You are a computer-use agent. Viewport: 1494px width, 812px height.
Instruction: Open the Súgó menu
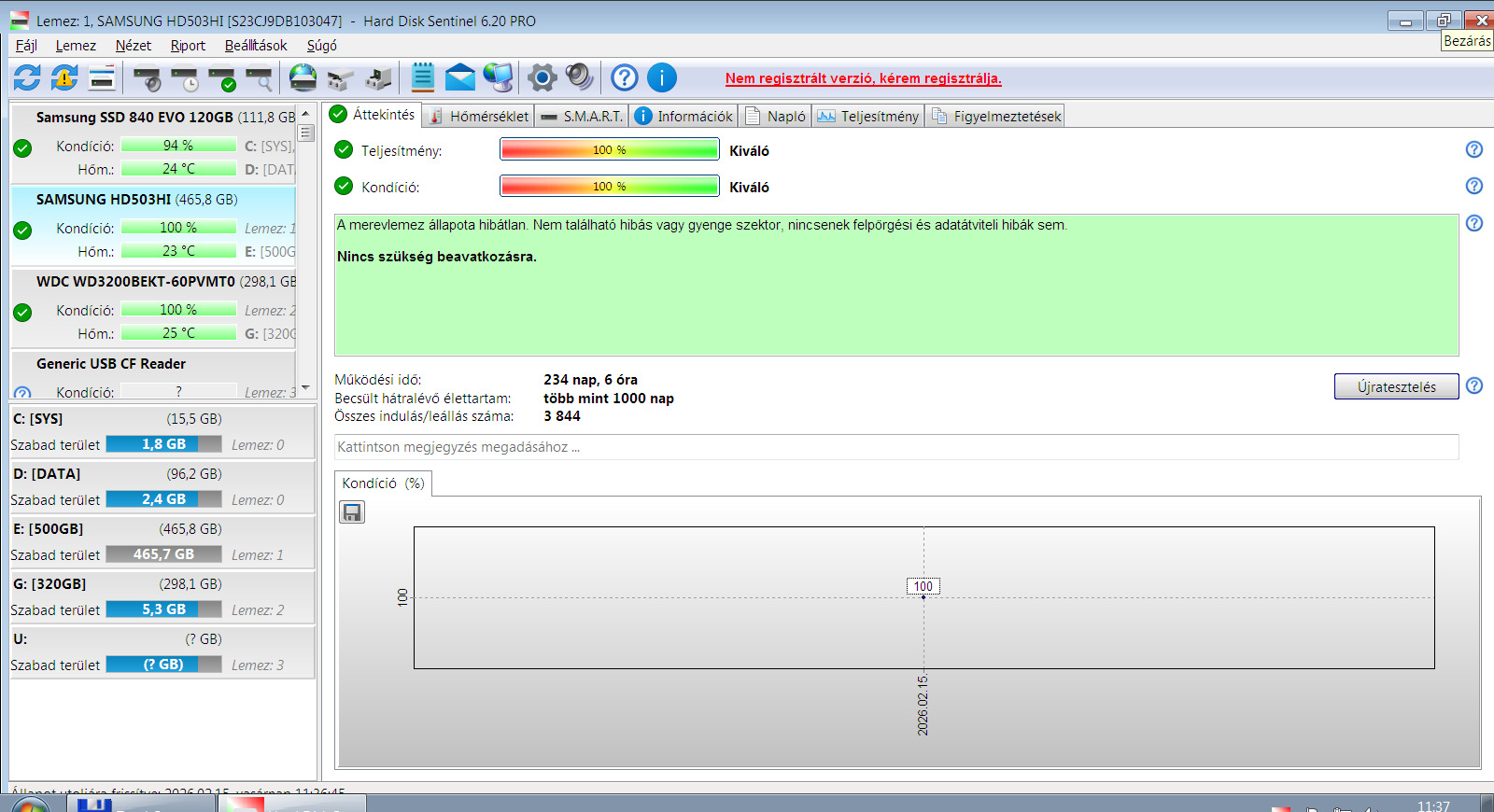click(x=321, y=45)
